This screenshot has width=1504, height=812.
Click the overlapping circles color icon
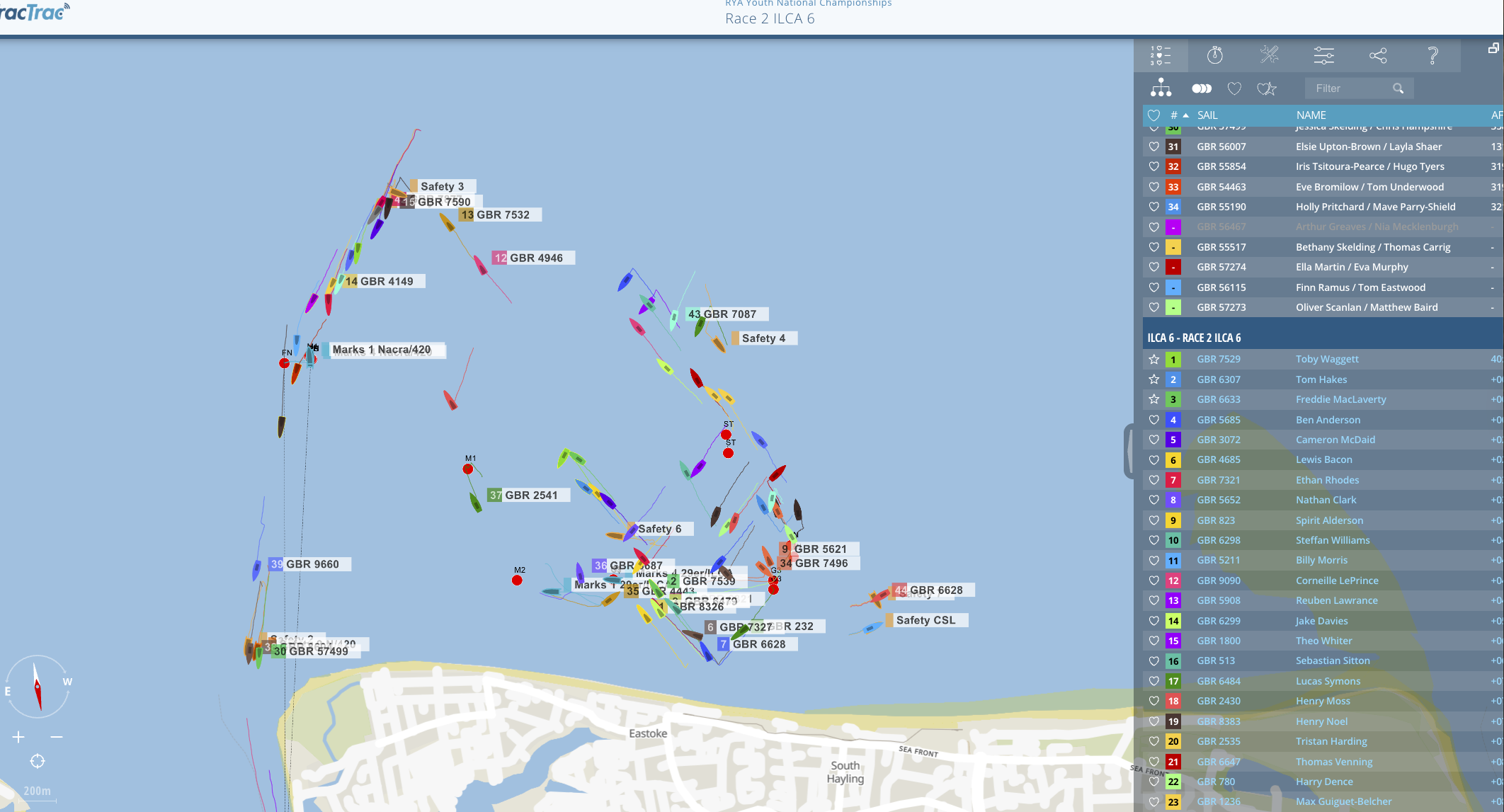[x=1202, y=88]
